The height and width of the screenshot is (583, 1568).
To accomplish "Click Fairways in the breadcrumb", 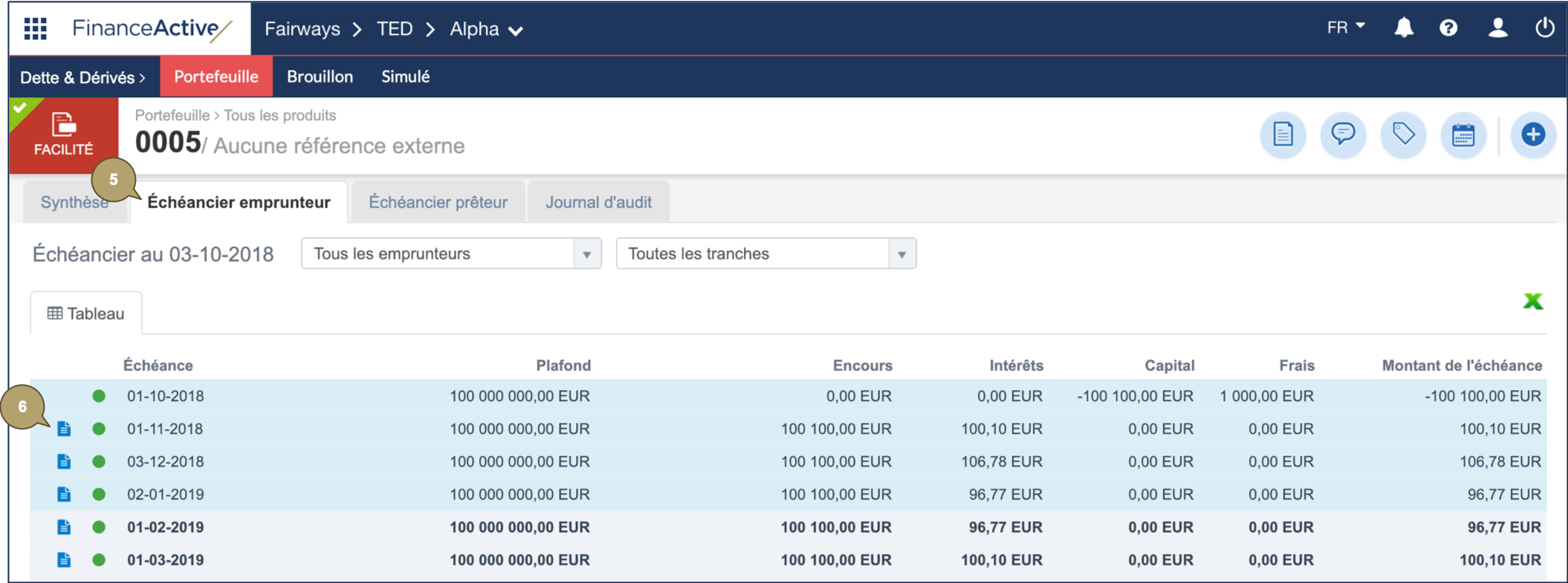I will click(302, 29).
